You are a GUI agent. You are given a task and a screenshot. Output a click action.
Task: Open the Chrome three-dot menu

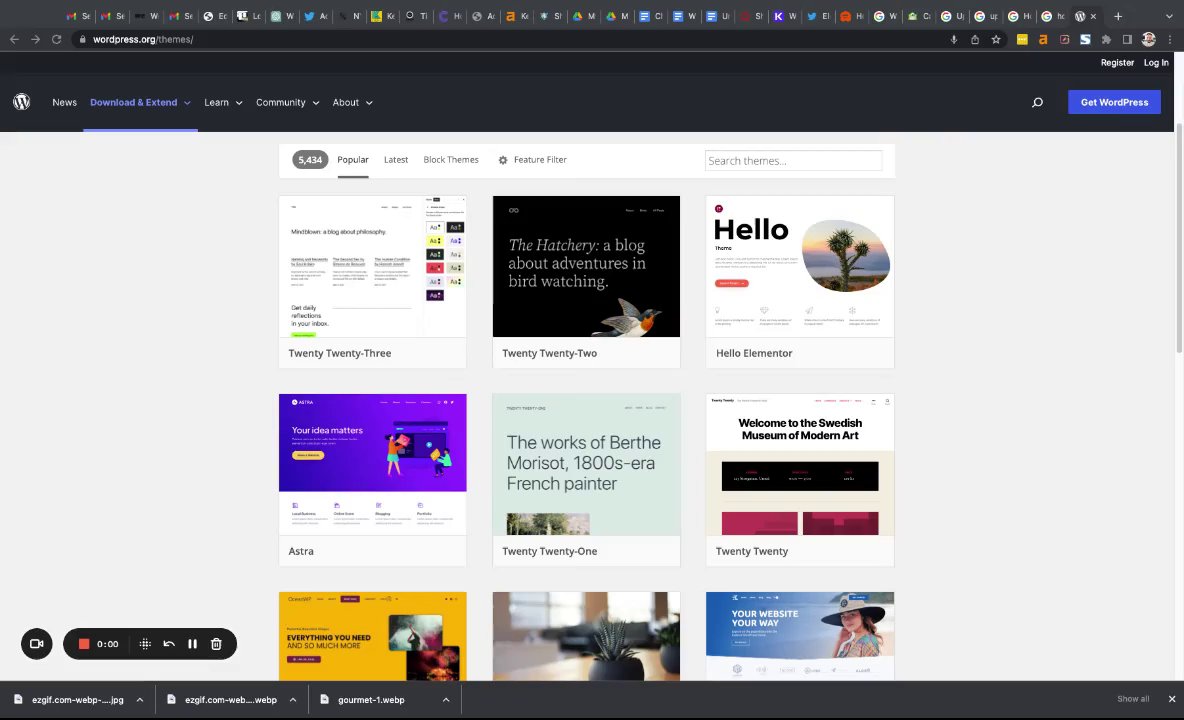point(1170,39)
